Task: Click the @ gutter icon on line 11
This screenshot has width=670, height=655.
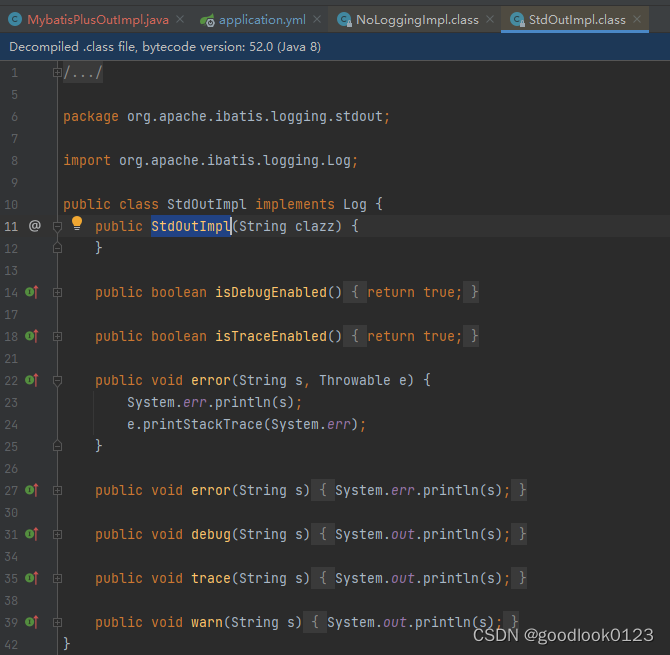Action: tap(35, 226)
